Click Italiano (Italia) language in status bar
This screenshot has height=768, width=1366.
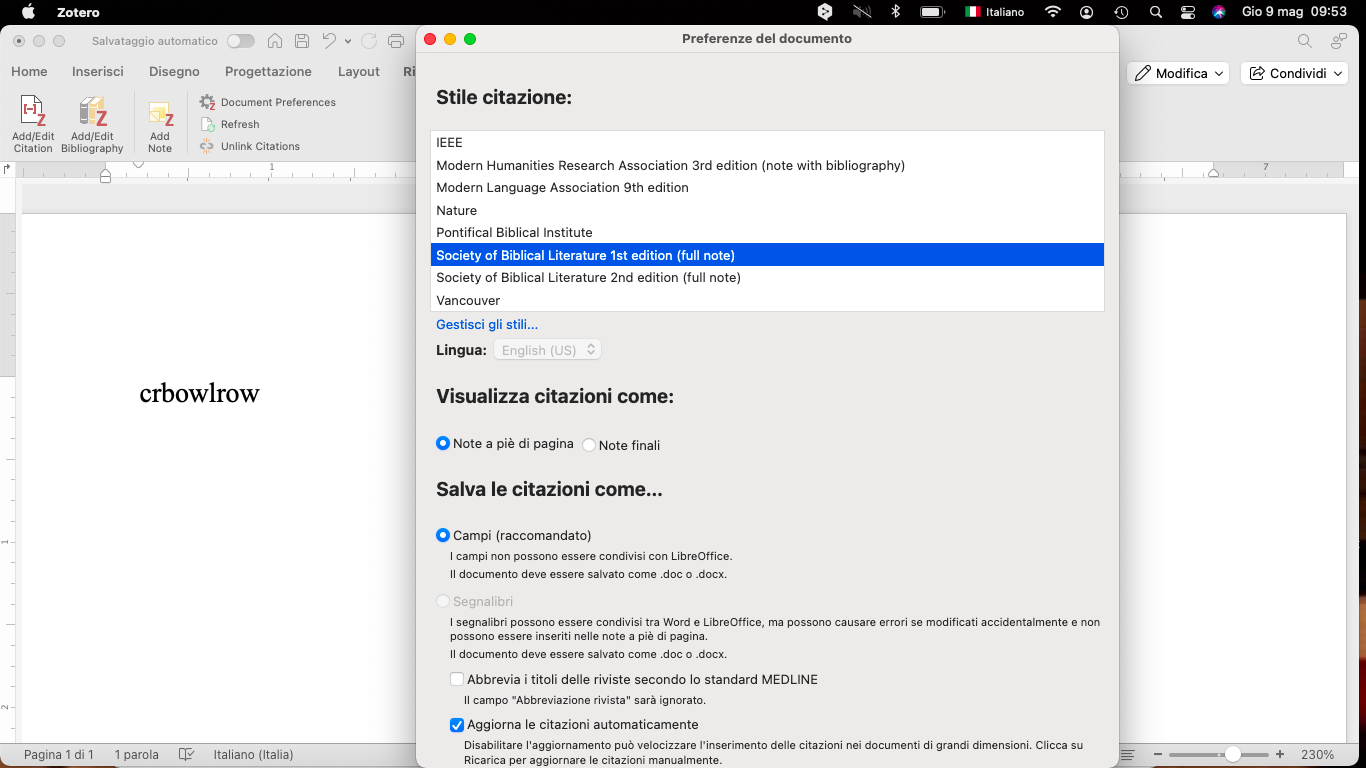[253, 755]
